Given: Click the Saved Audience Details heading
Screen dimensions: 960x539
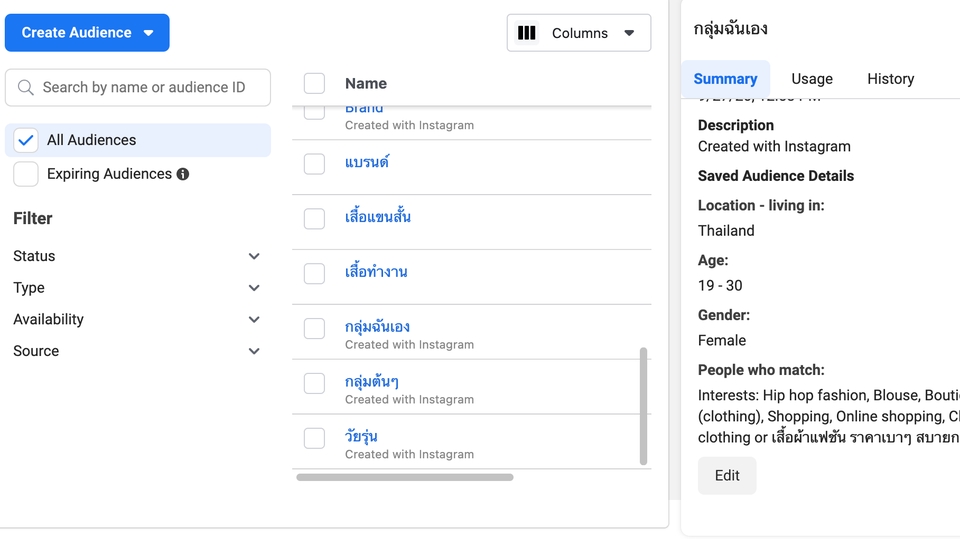Looking at the screenshot, I should [x=776, y=176].
